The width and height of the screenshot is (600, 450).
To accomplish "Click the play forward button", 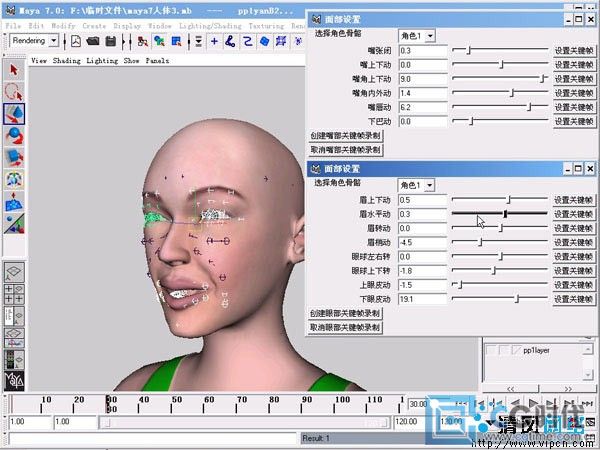I will (x=533, y=403).
